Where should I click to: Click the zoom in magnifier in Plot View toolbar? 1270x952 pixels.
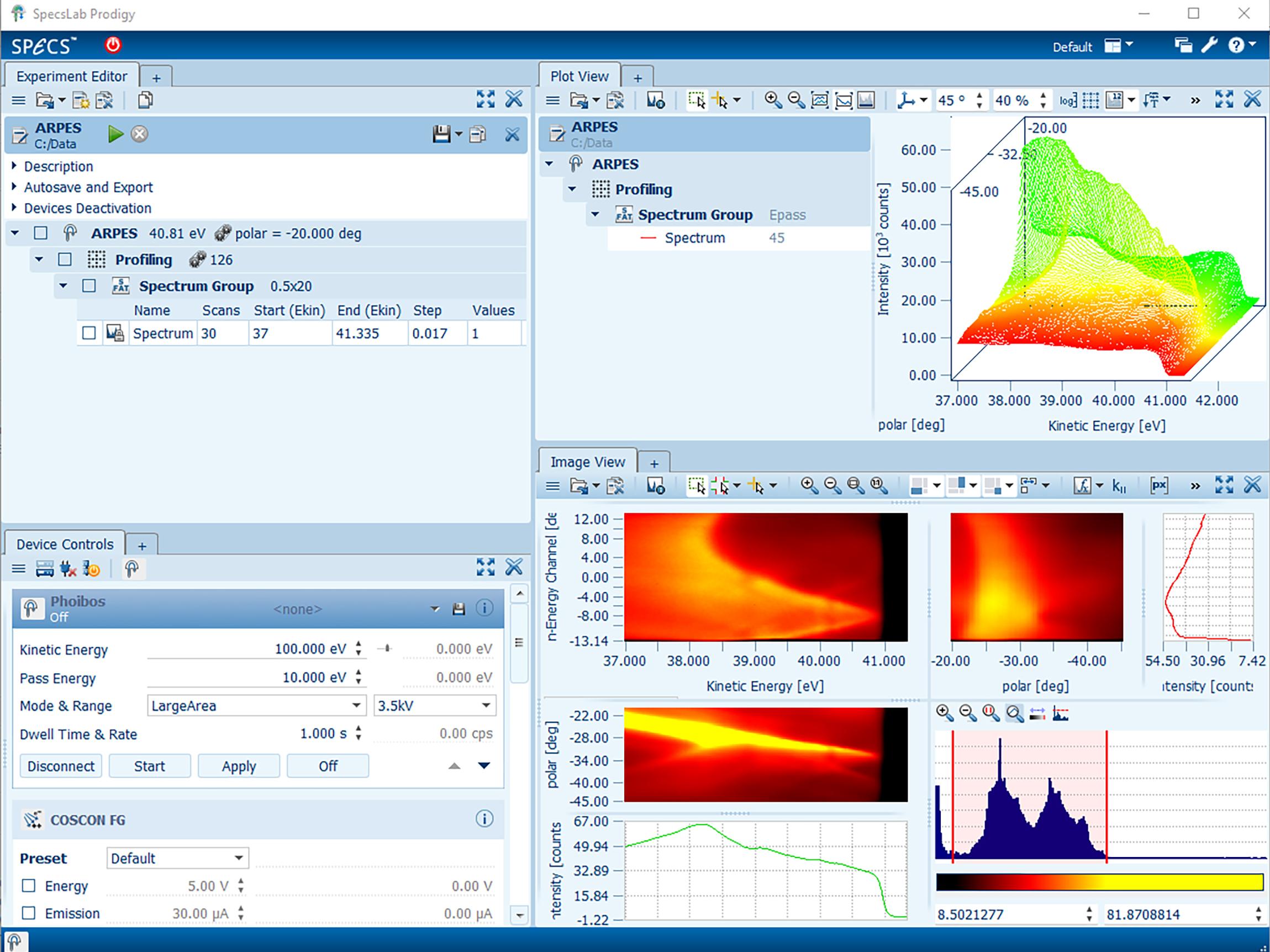click(773, 101)
